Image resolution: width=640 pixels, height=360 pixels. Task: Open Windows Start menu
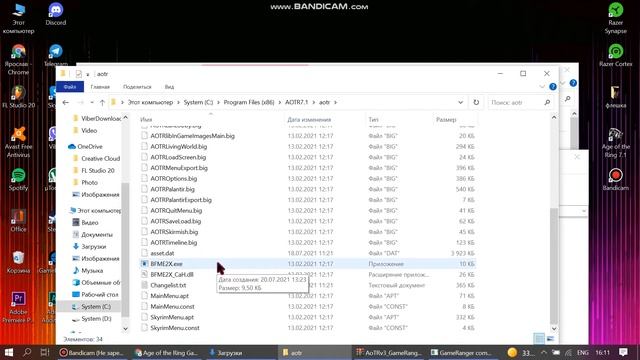coord(9,352)
